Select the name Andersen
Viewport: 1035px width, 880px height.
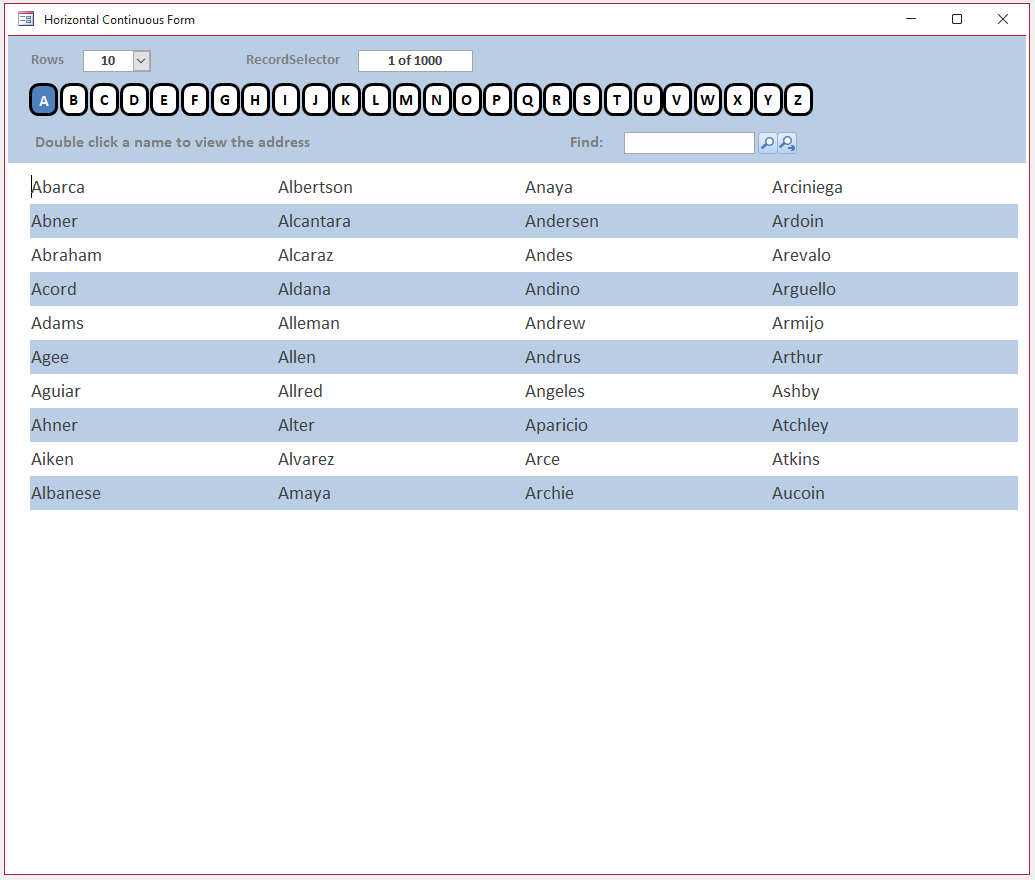point(562,221)
